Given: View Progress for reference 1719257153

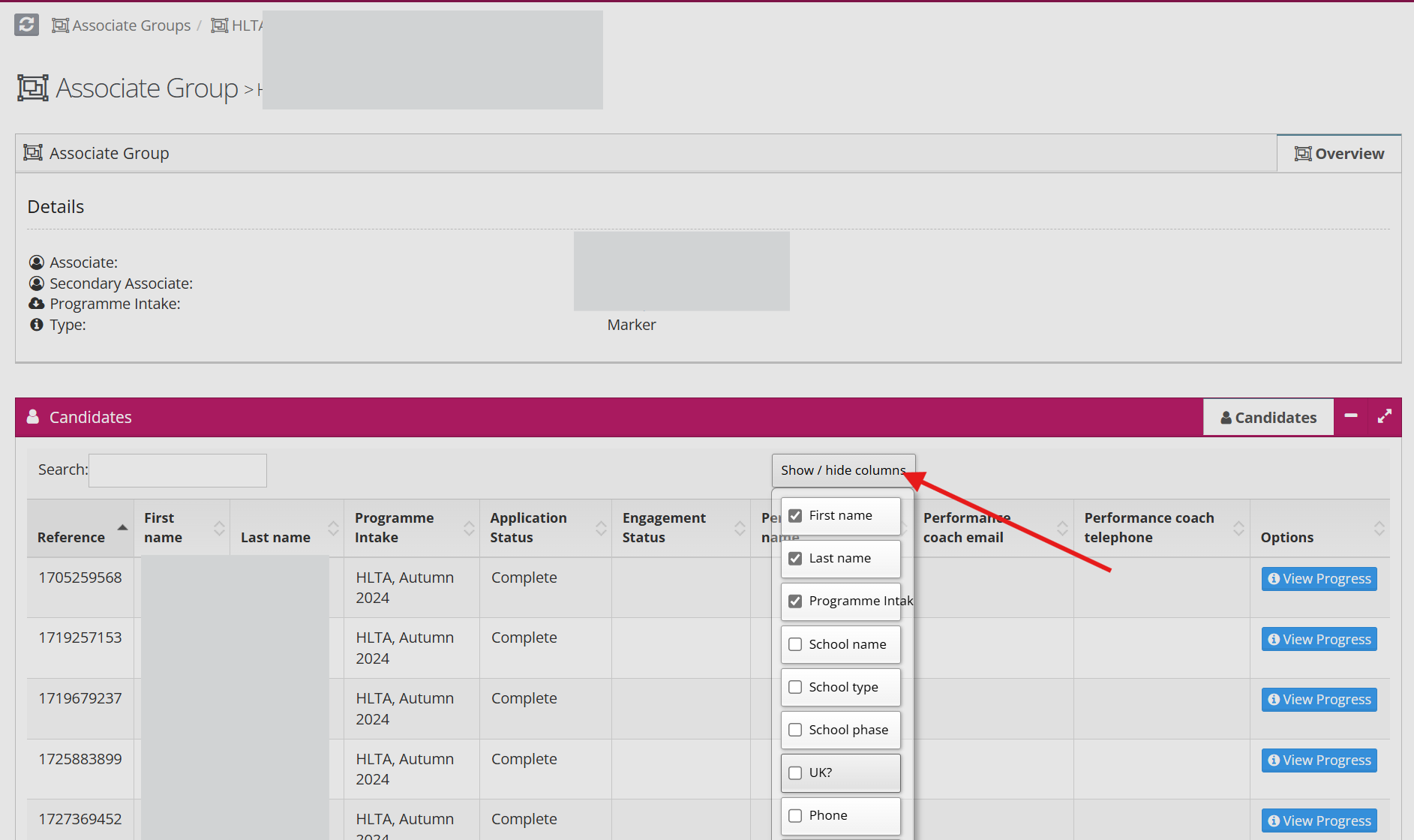Looking at the screenshot, I should coord(1319,640).
